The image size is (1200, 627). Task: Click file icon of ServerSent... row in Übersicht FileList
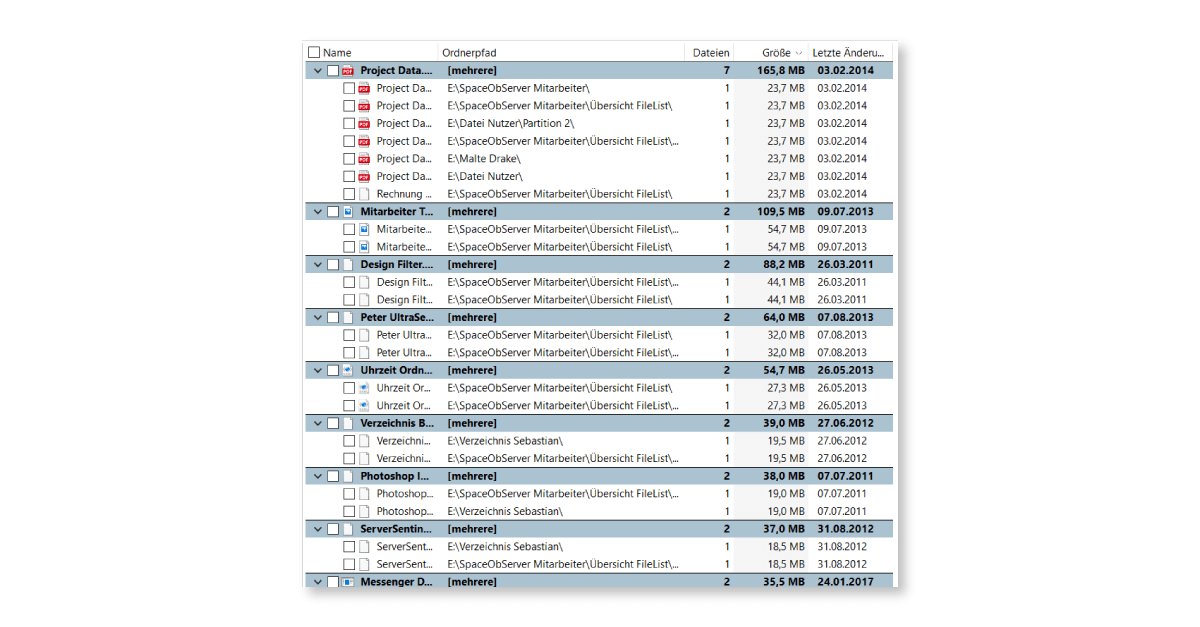364,565
